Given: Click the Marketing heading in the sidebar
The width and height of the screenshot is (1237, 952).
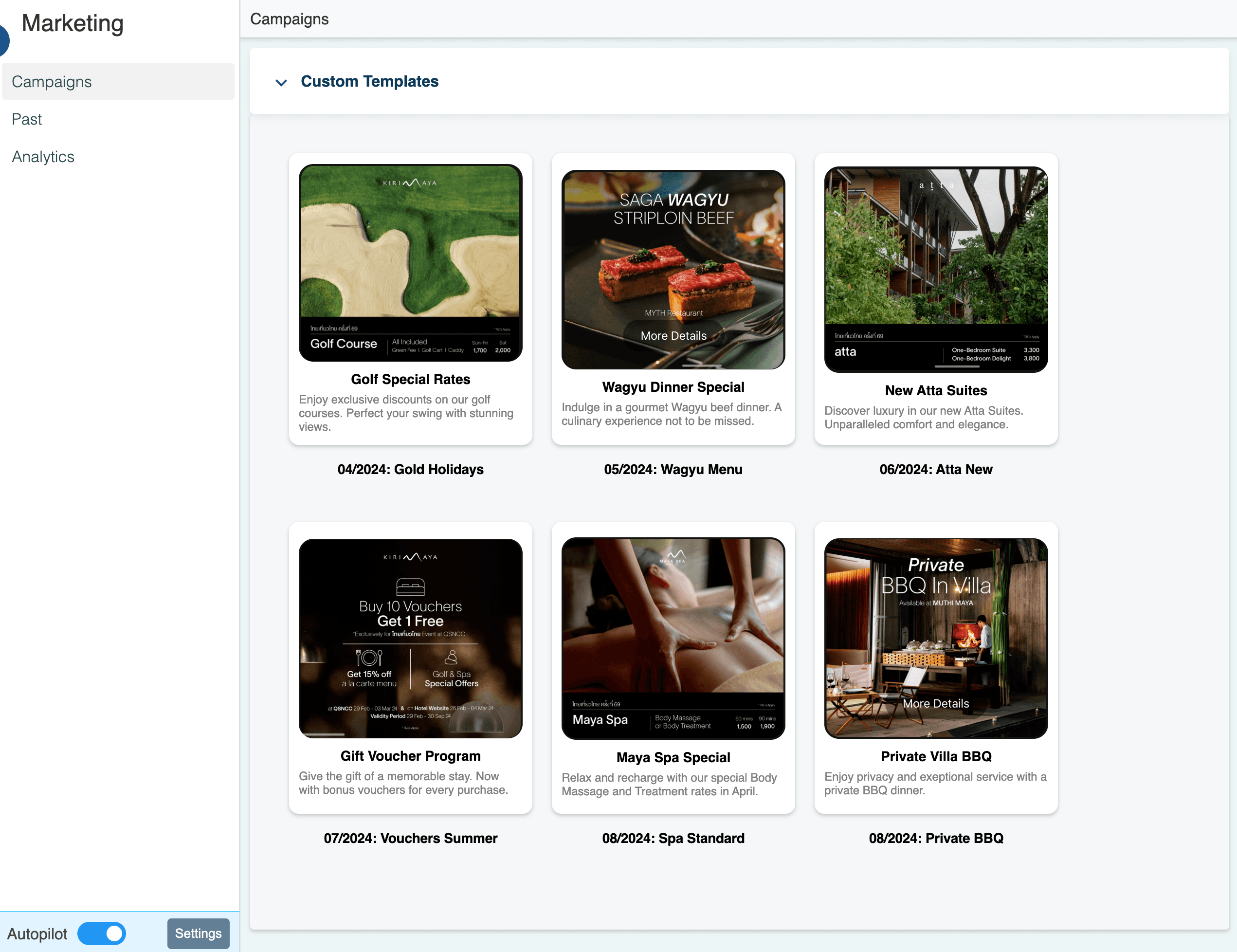Looking at the screenshot, I should coord(73,24).
